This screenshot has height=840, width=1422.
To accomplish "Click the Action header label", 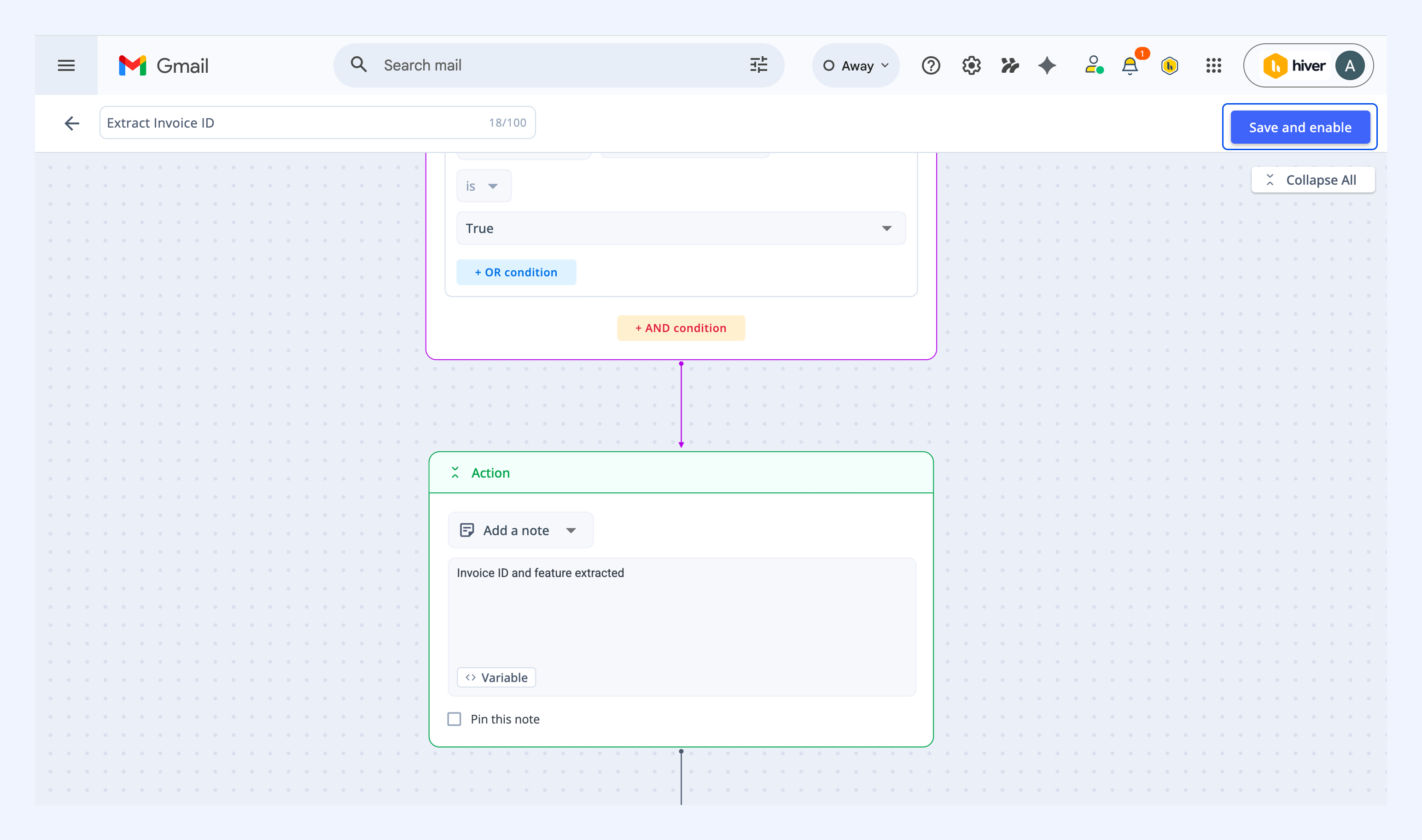I will pyautogui.click(x=490, y=473).
